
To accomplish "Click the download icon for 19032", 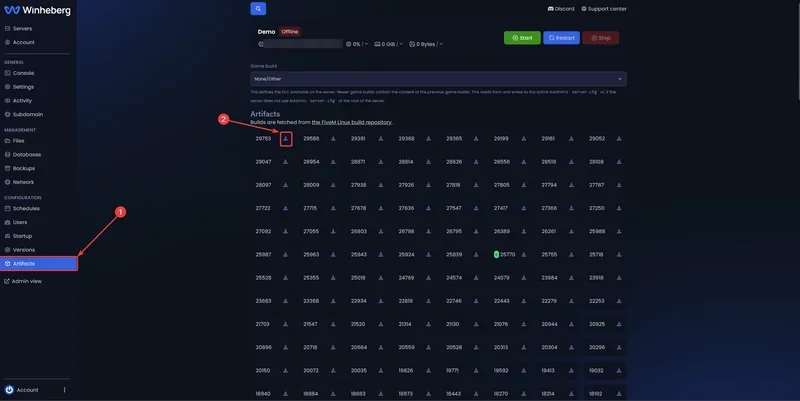I will [x=619, y=371].
